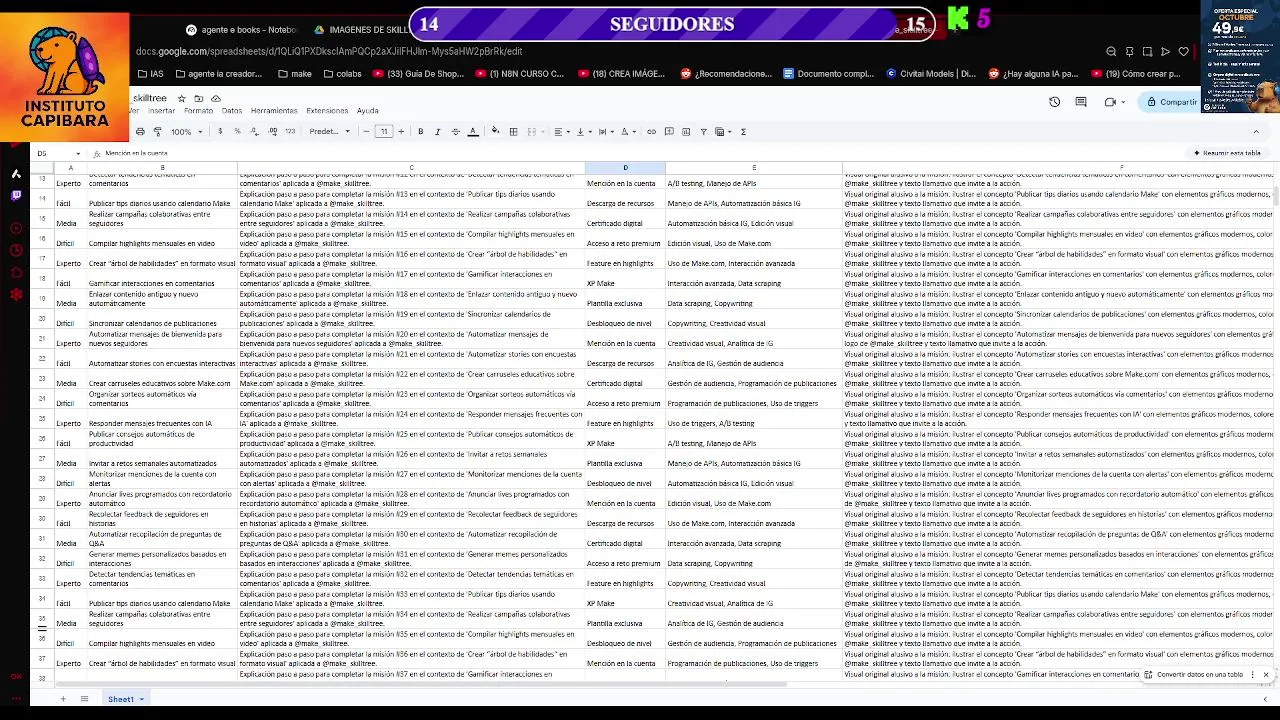Toggle strikethrough formatting
The height and width of the screenshot is (720, 1280).
[x=455, y=132]
